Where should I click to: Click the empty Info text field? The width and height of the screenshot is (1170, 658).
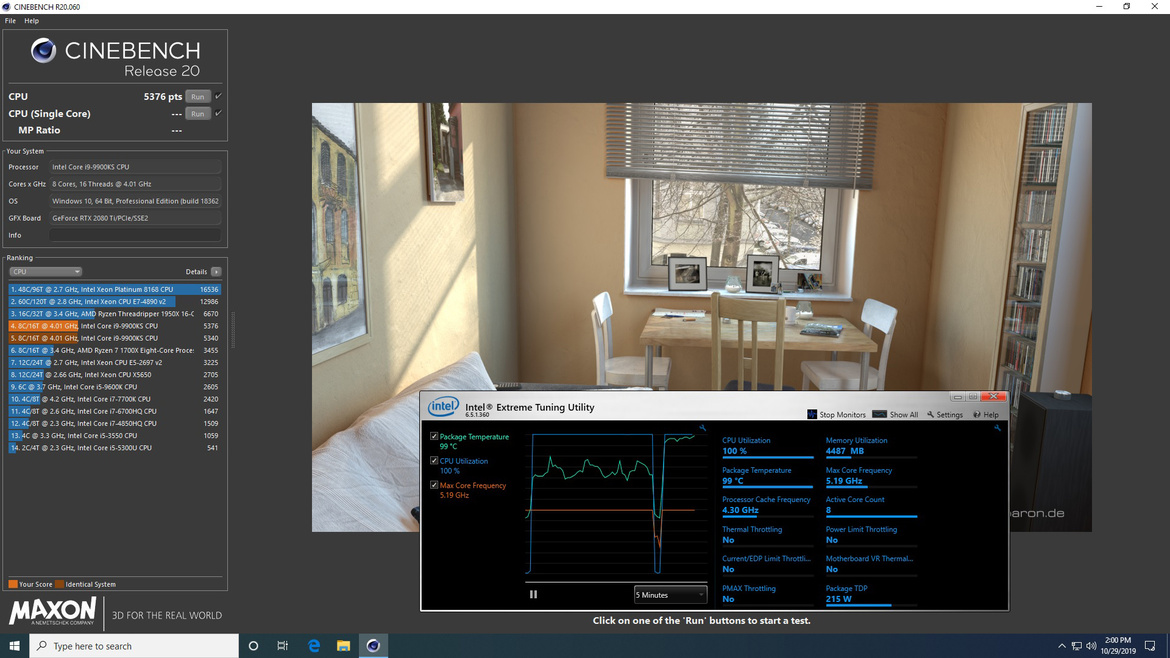(x=135, y=235)
